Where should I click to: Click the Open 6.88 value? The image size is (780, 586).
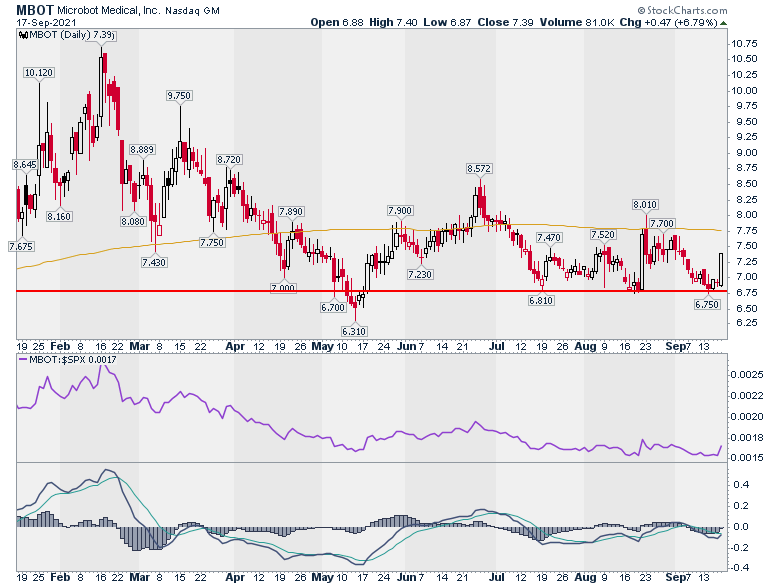(337, 22)
